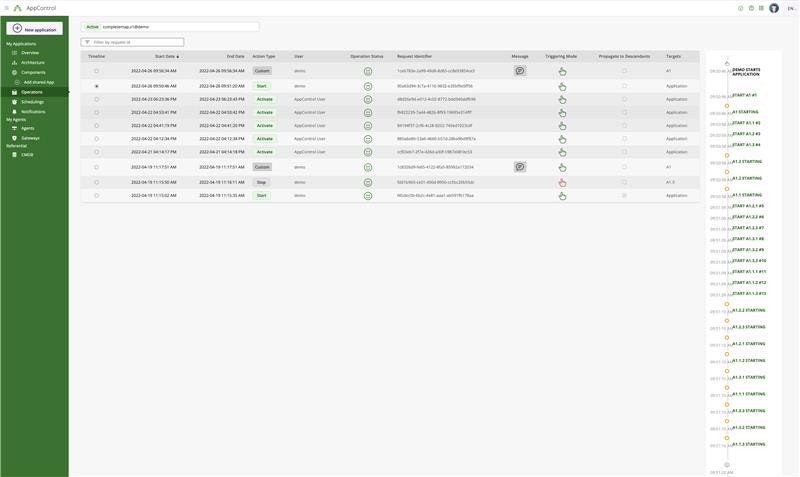Image resolution: width=800 pixels, height=477 pixels.
Task: Click the AppControl logo icon
Action: [17, 8]
